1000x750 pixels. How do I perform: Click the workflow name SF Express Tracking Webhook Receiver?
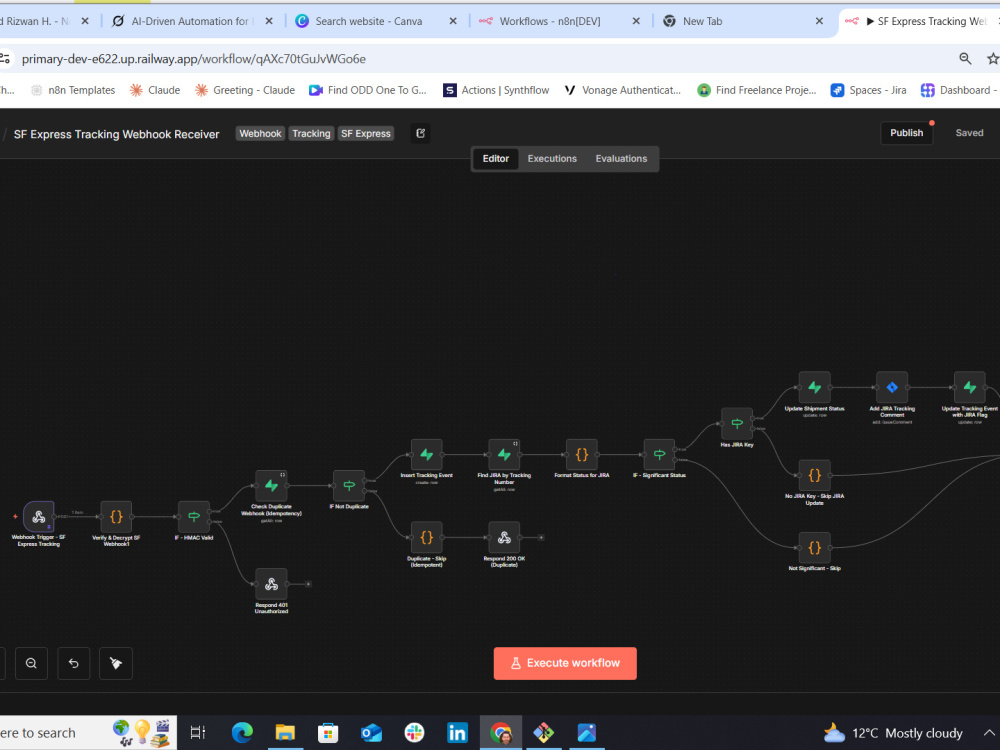[x=117, y=134]
